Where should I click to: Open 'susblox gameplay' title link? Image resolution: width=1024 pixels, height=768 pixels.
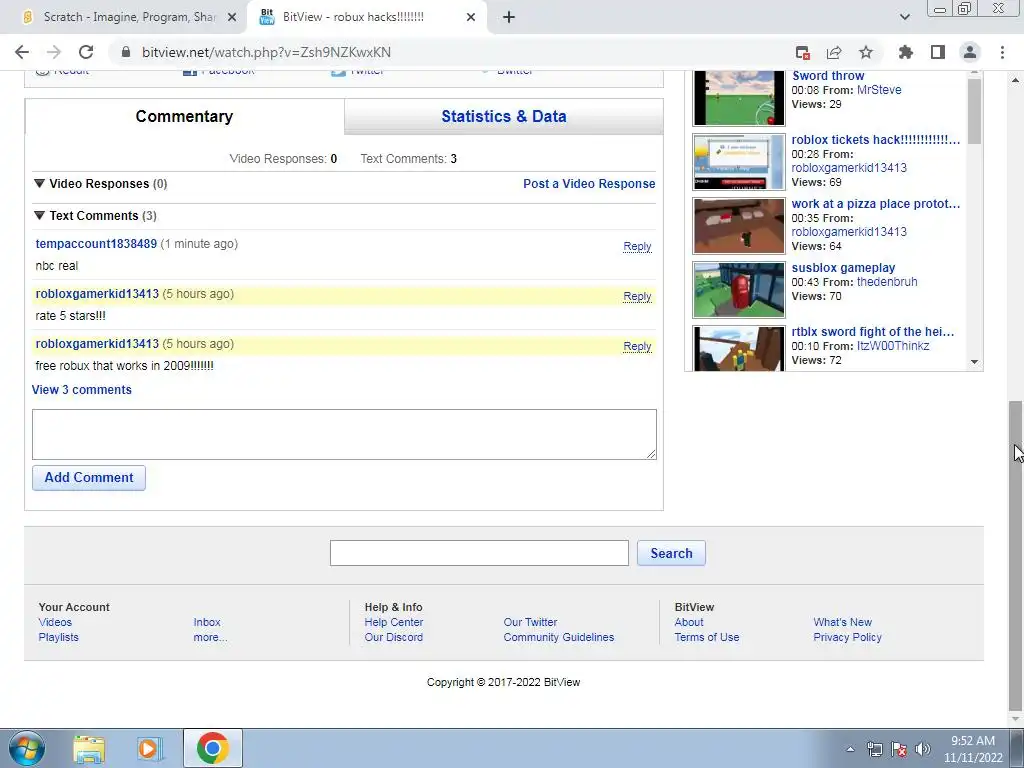click(843, 268)
